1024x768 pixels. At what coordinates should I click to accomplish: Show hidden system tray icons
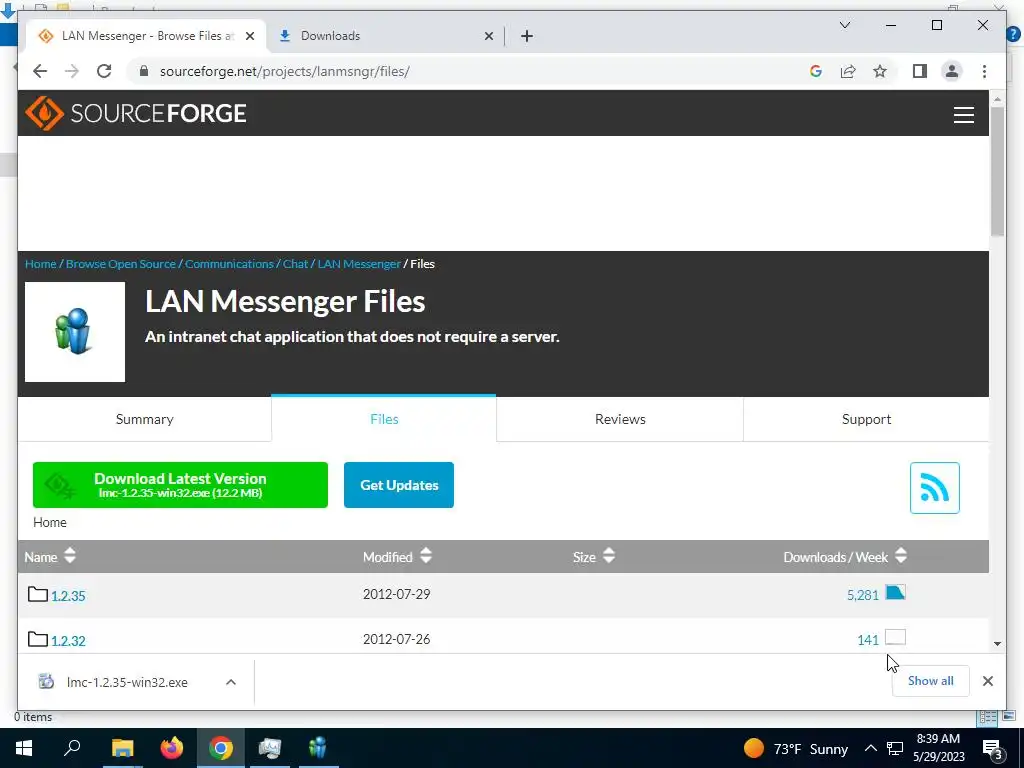point(871,748)
